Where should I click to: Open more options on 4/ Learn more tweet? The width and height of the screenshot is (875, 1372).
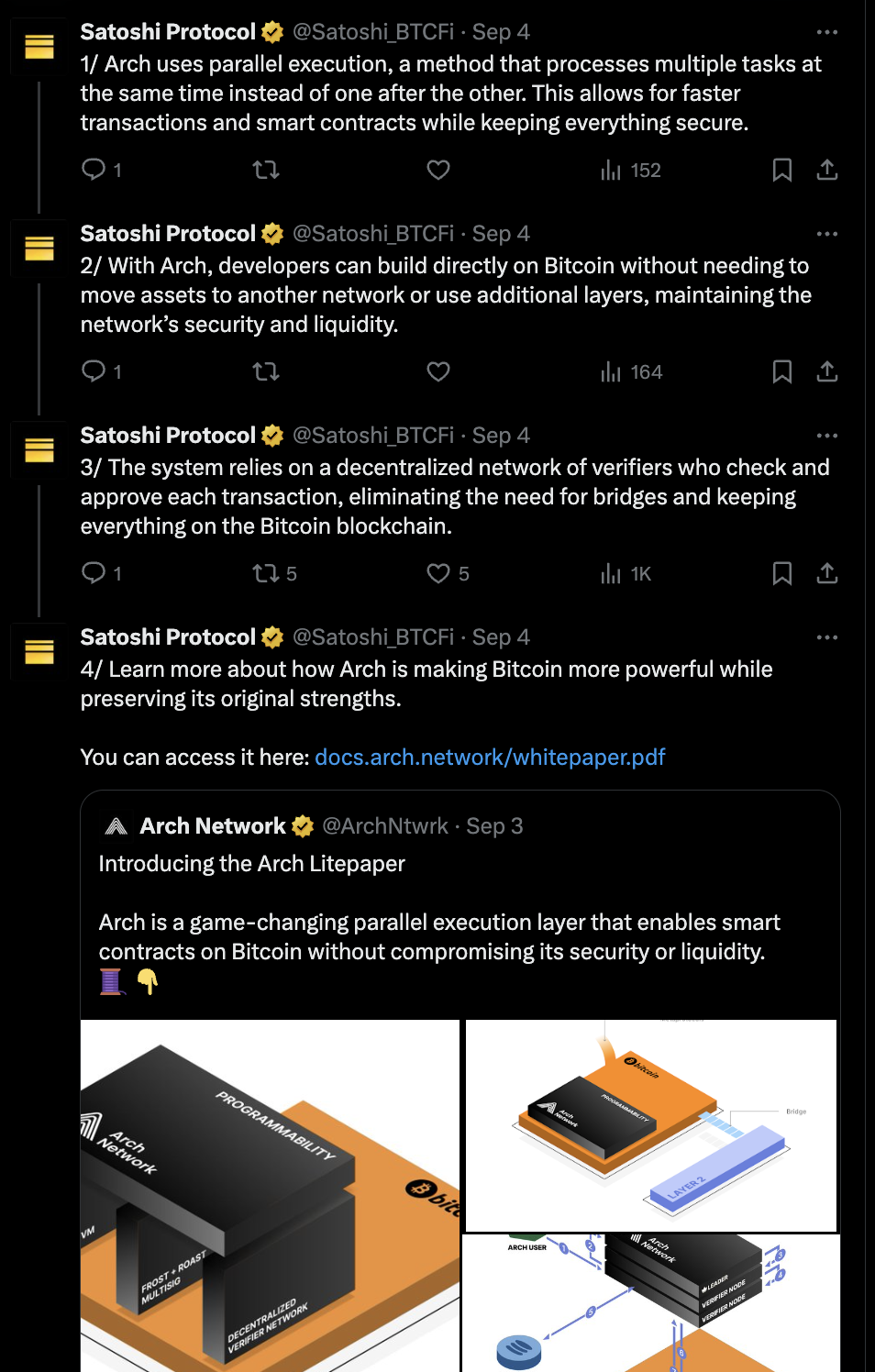click(827, 637)
